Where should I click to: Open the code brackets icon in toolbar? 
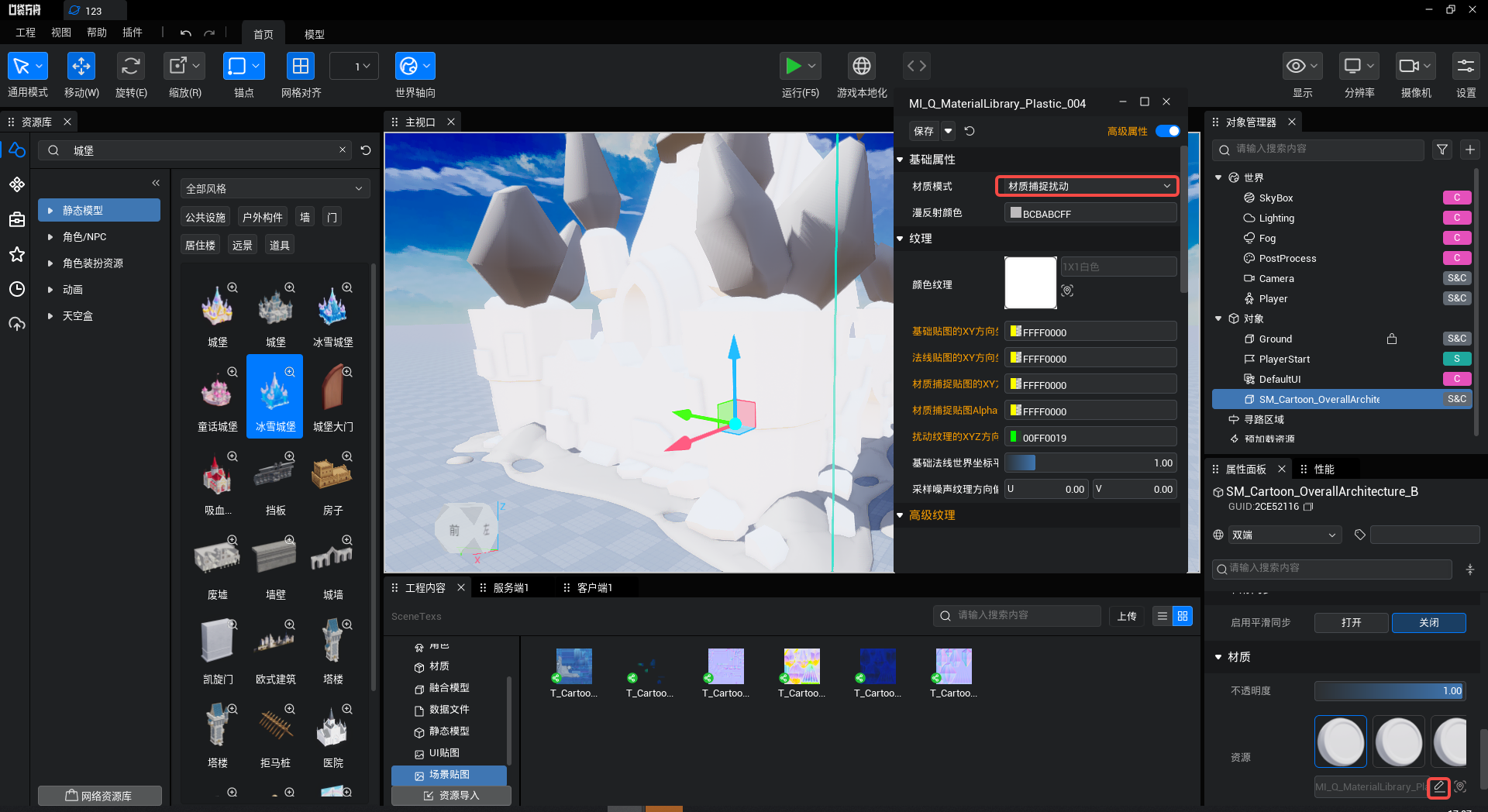(x=917, y=67)
